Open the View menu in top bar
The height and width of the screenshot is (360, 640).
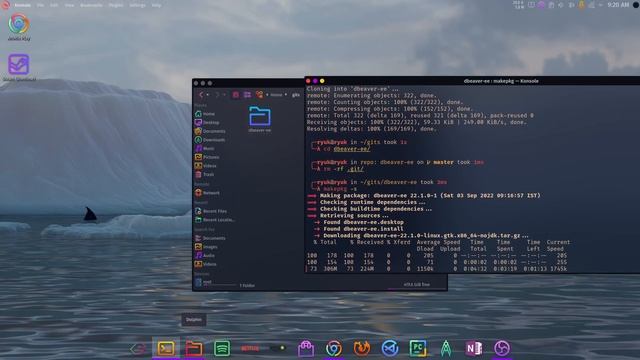[69, 5]
